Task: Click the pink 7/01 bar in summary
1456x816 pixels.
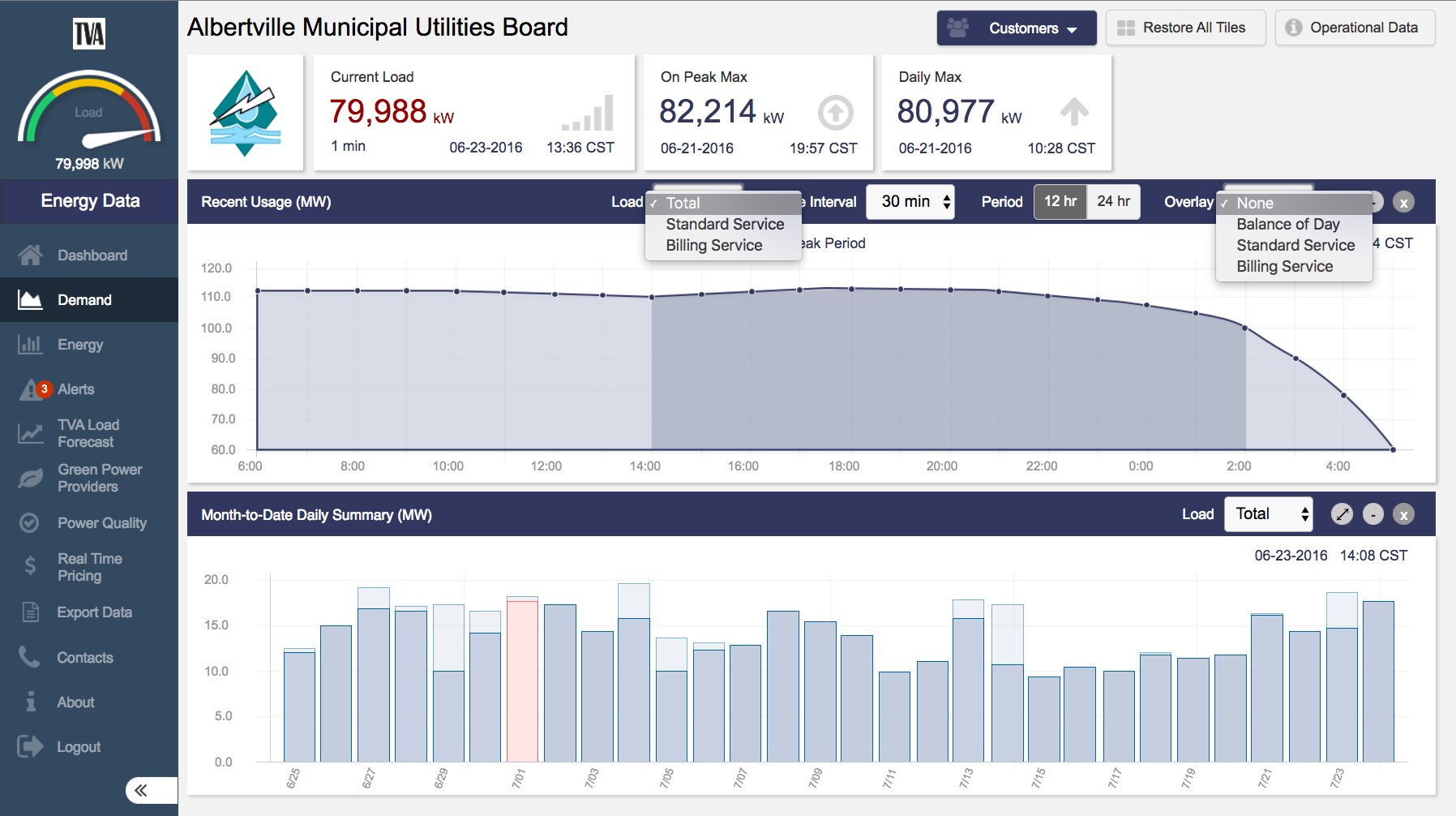Action: (x=522, y=680)
